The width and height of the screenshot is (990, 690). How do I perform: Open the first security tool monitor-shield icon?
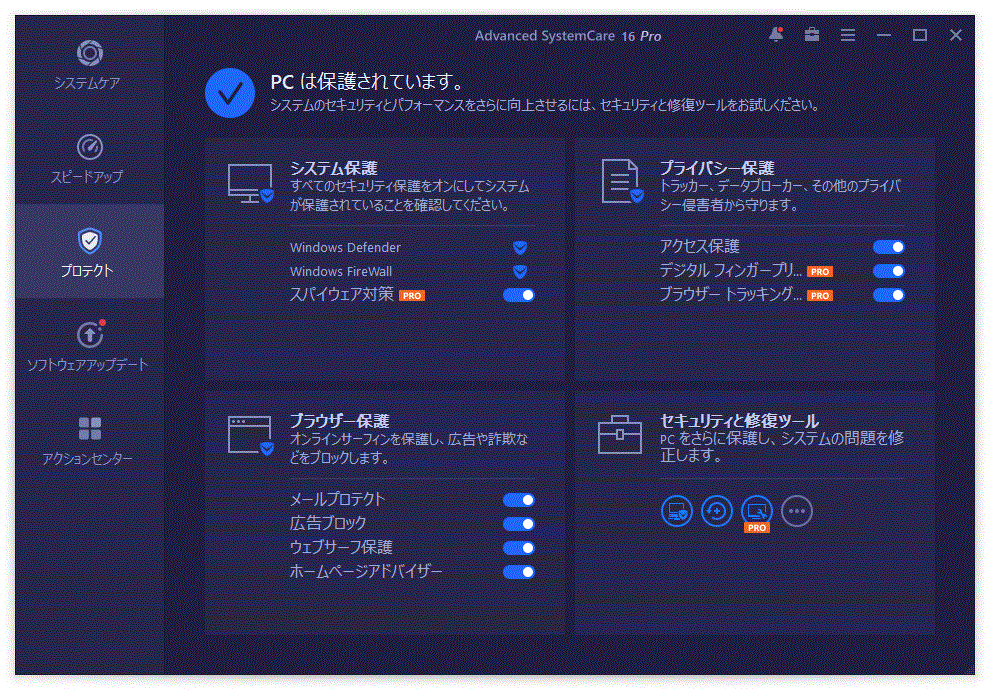tap(677, 511)
